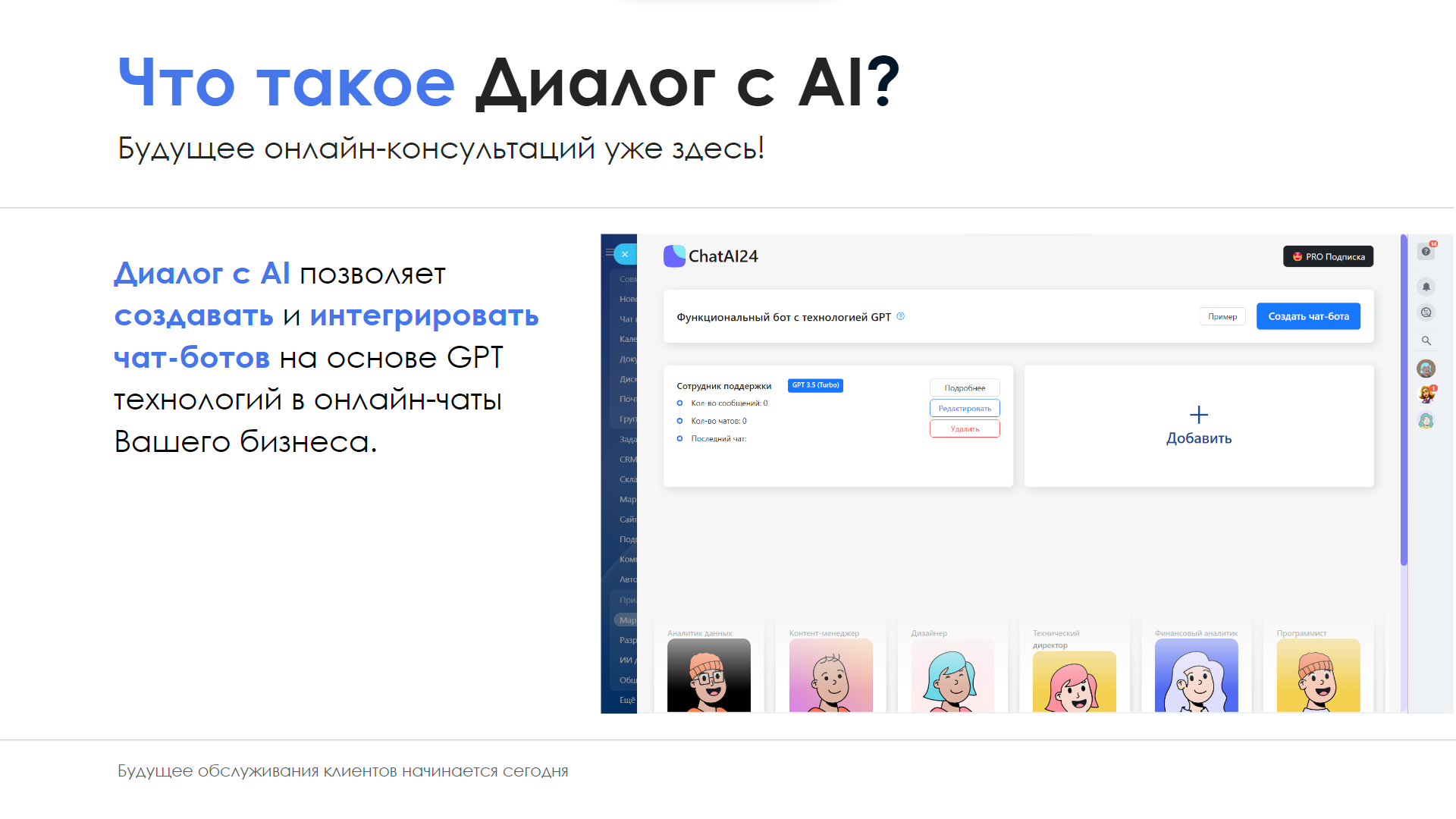Click the Последний чат: line

pyautogui.click(x=718, y=439)
